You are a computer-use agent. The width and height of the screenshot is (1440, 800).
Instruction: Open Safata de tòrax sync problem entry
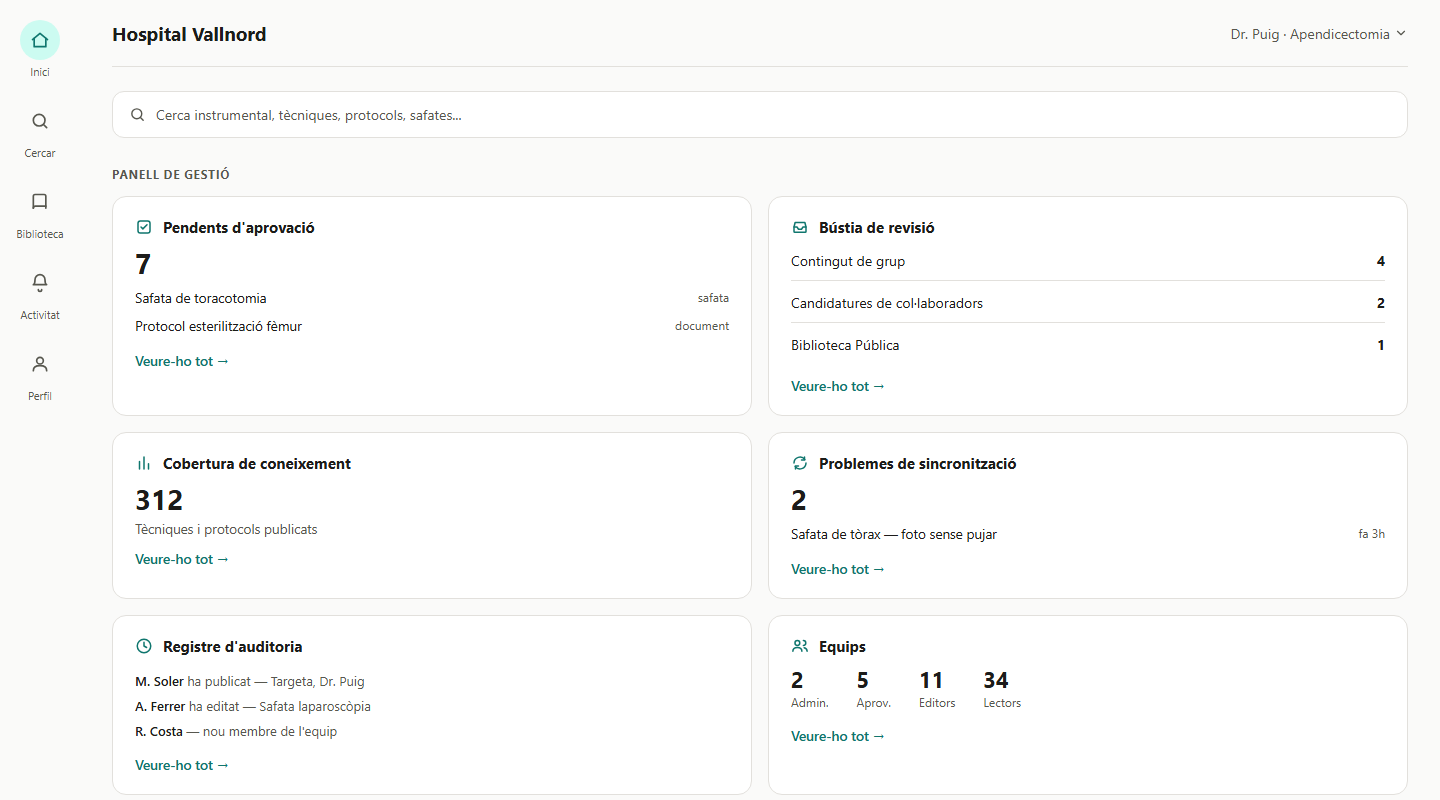point(1088,534)
